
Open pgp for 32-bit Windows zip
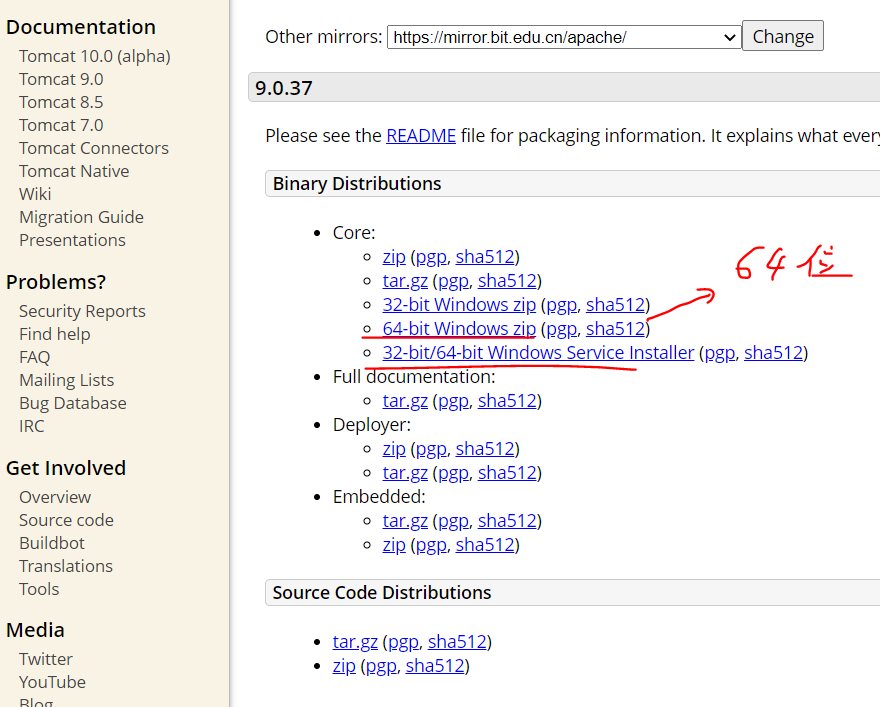point(561,305)
